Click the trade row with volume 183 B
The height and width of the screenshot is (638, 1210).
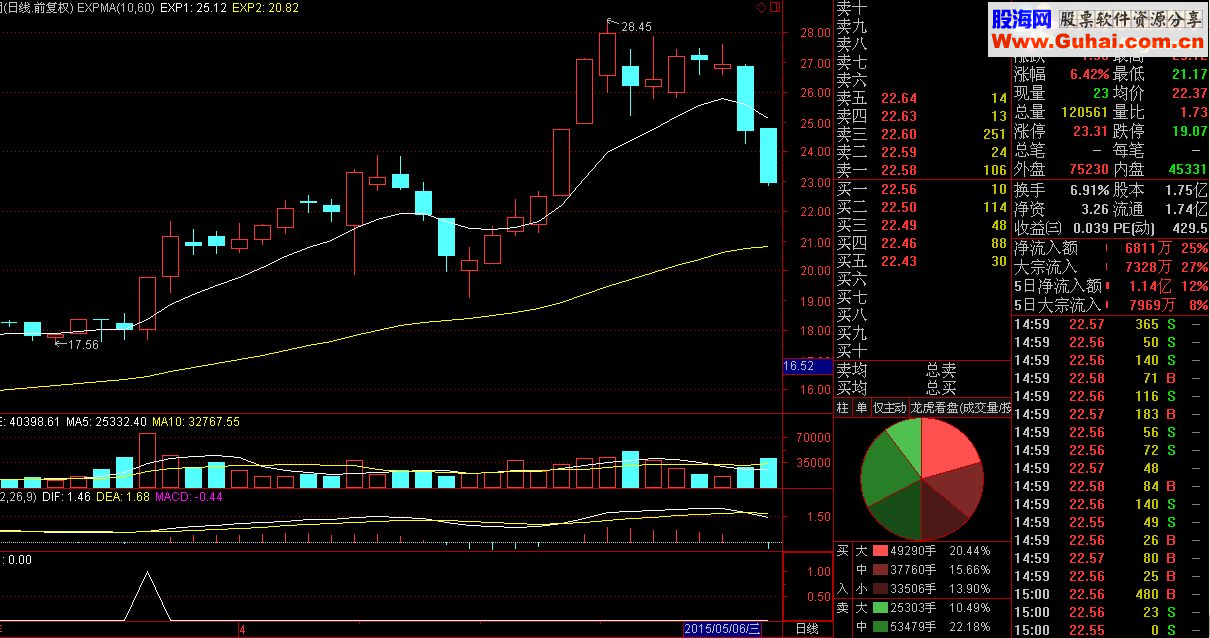pyautogui.click(x=1111, y=414)
